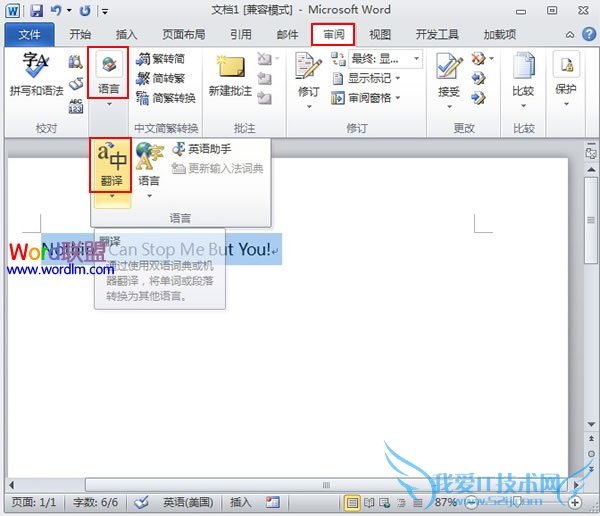
Task: Expand 审阅窗格 reviewing pane dropdown
Action: (398, 98)
